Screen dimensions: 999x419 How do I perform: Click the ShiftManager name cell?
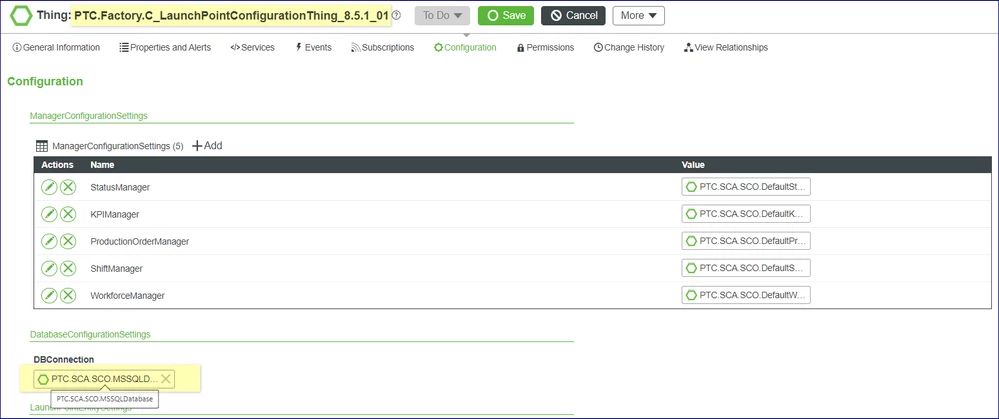(116, 269)
